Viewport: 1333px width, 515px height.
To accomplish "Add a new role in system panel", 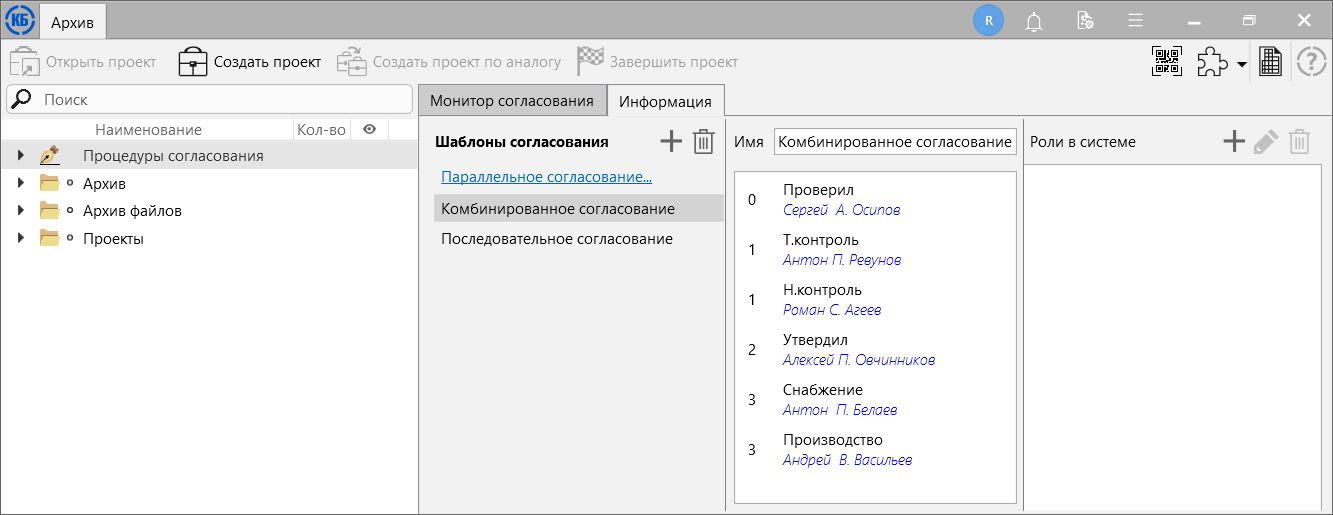I will 1234,142.
